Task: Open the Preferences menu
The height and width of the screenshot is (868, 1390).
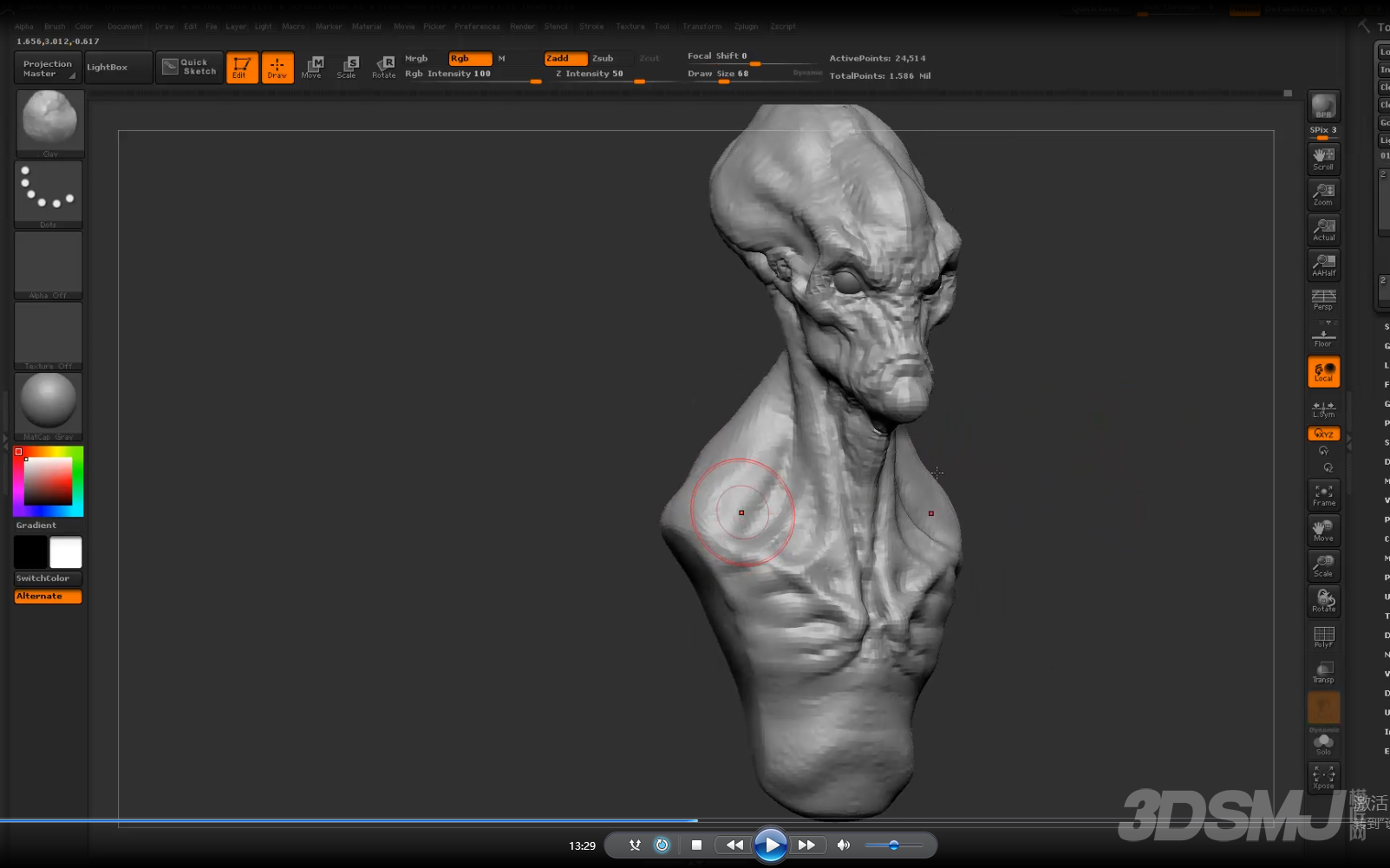Action: 477,26
